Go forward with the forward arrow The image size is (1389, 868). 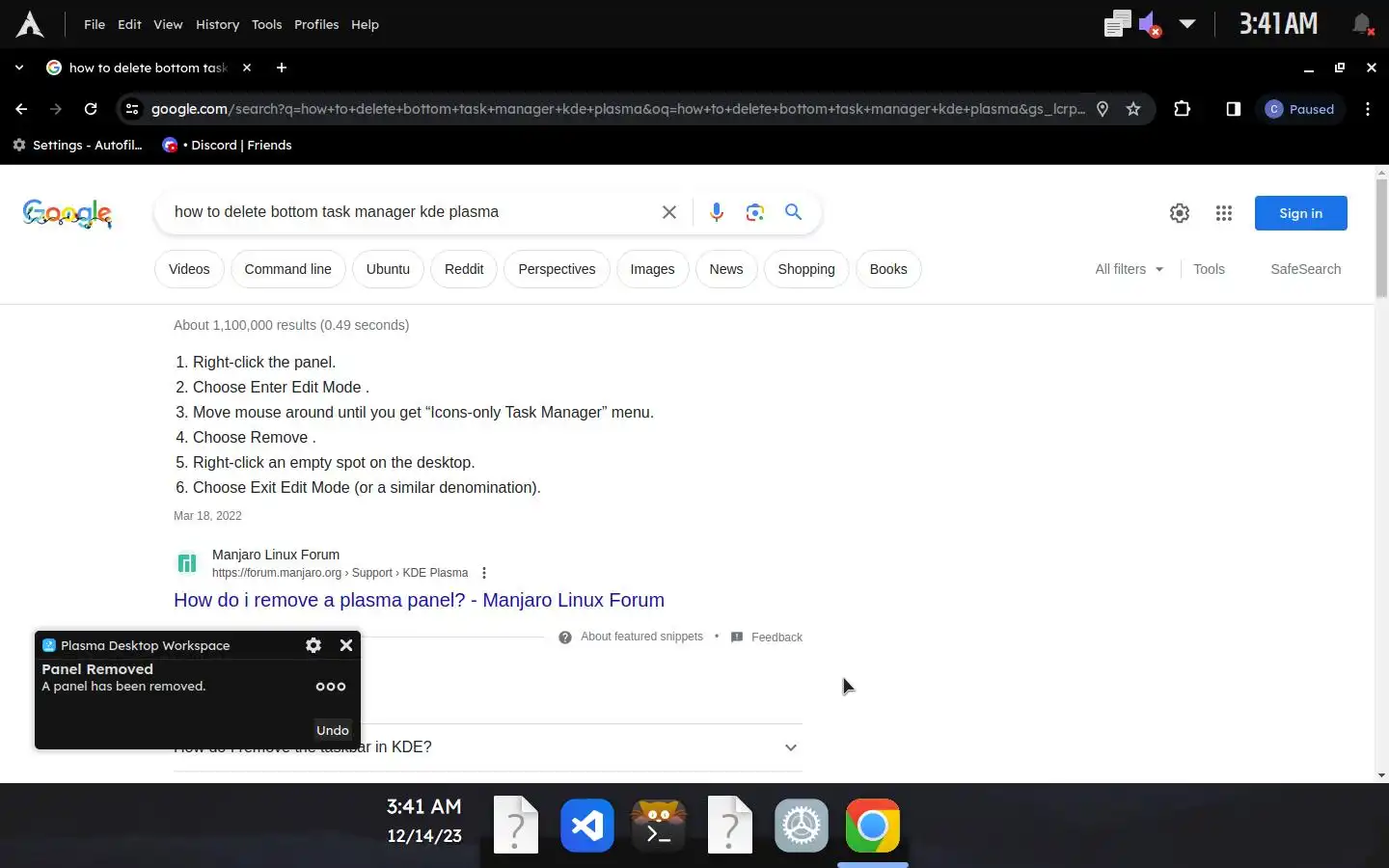point(56,109)
